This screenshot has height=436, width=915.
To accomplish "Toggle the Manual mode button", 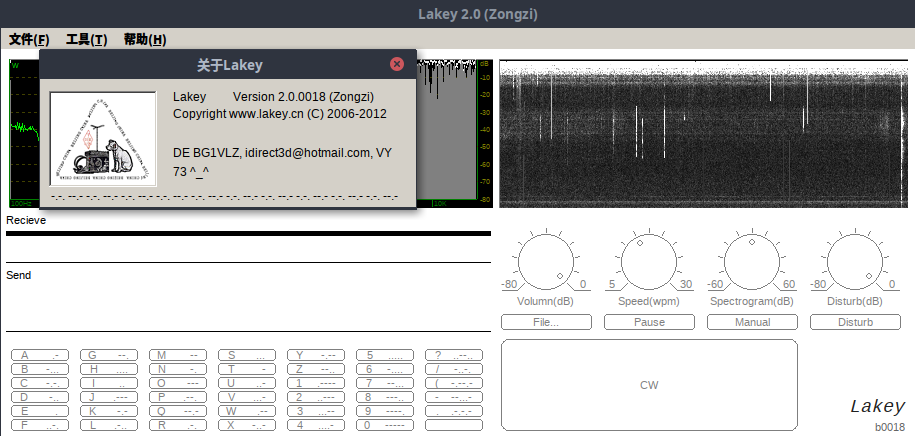I will pyautogui.click(x=752, y=322).
